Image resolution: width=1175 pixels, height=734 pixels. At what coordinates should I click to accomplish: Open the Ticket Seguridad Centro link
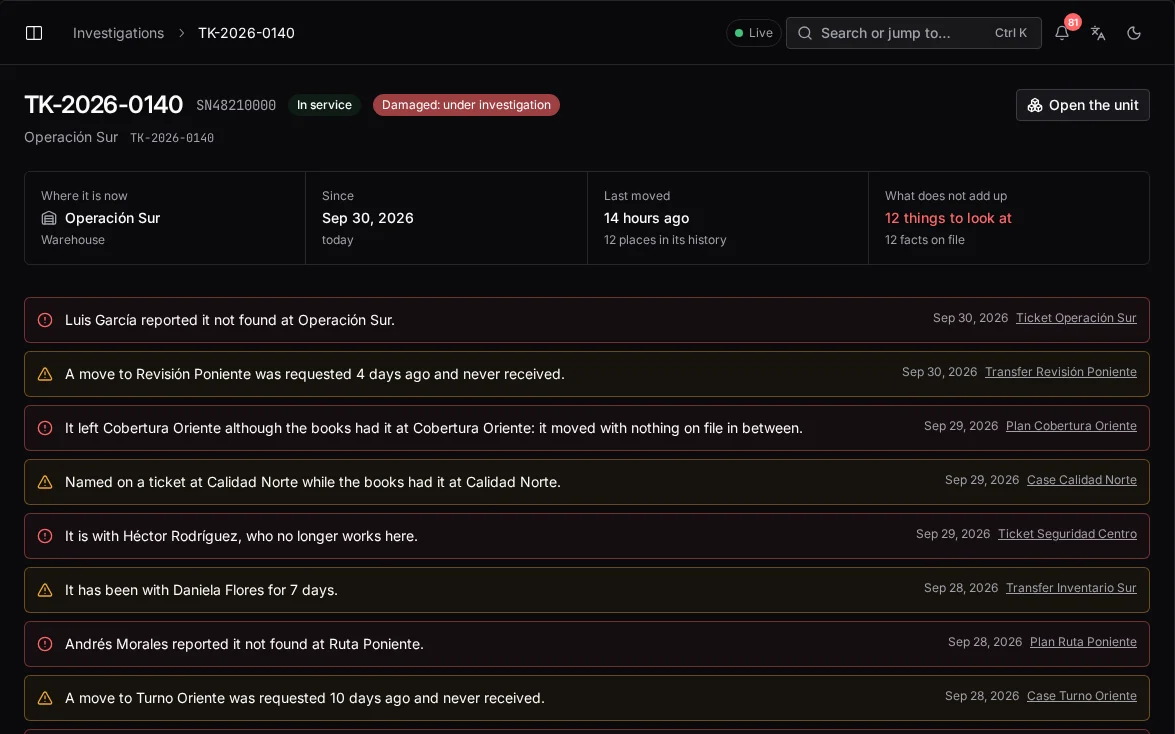click(1067, 534)
